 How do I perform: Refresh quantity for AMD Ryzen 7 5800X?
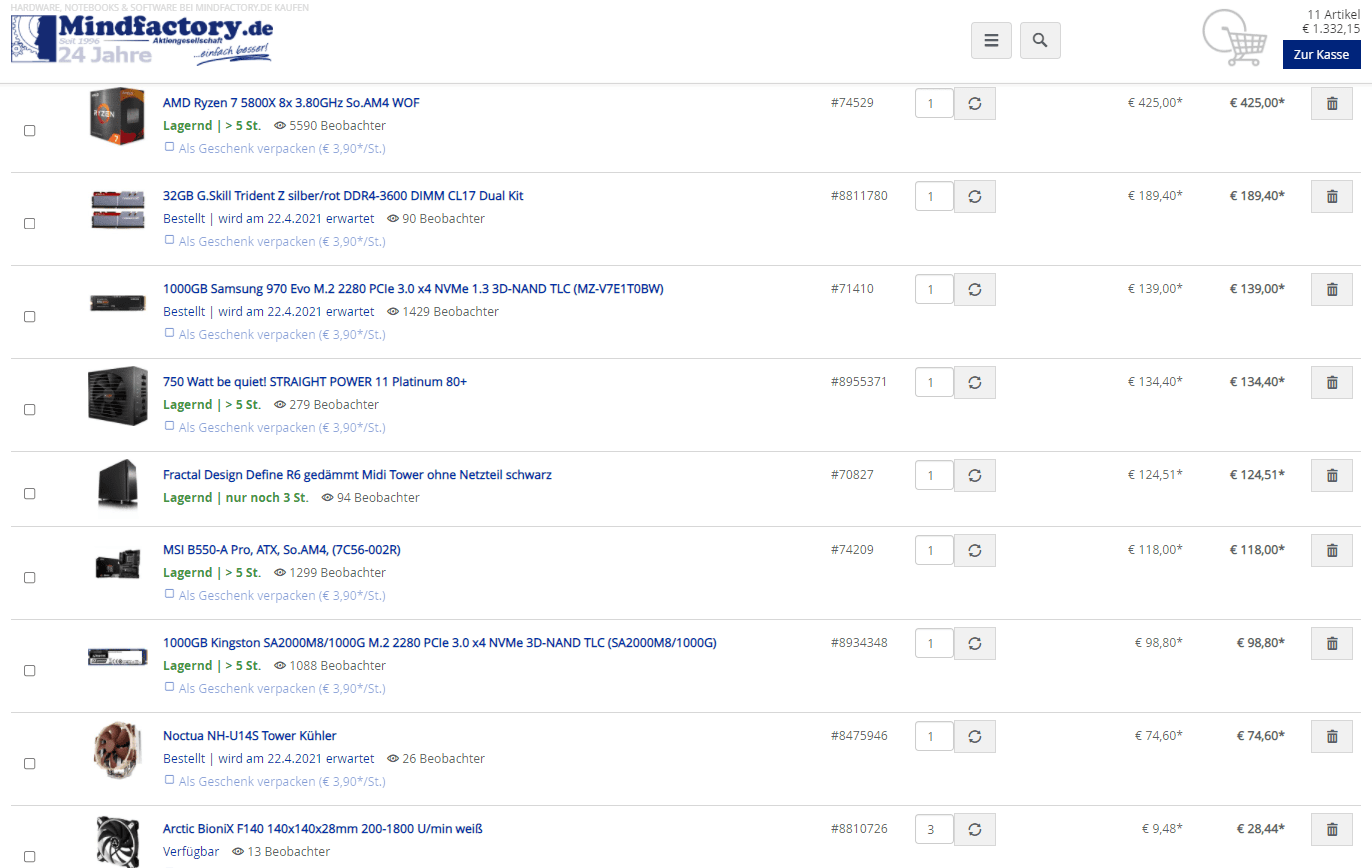coord(975,103)
